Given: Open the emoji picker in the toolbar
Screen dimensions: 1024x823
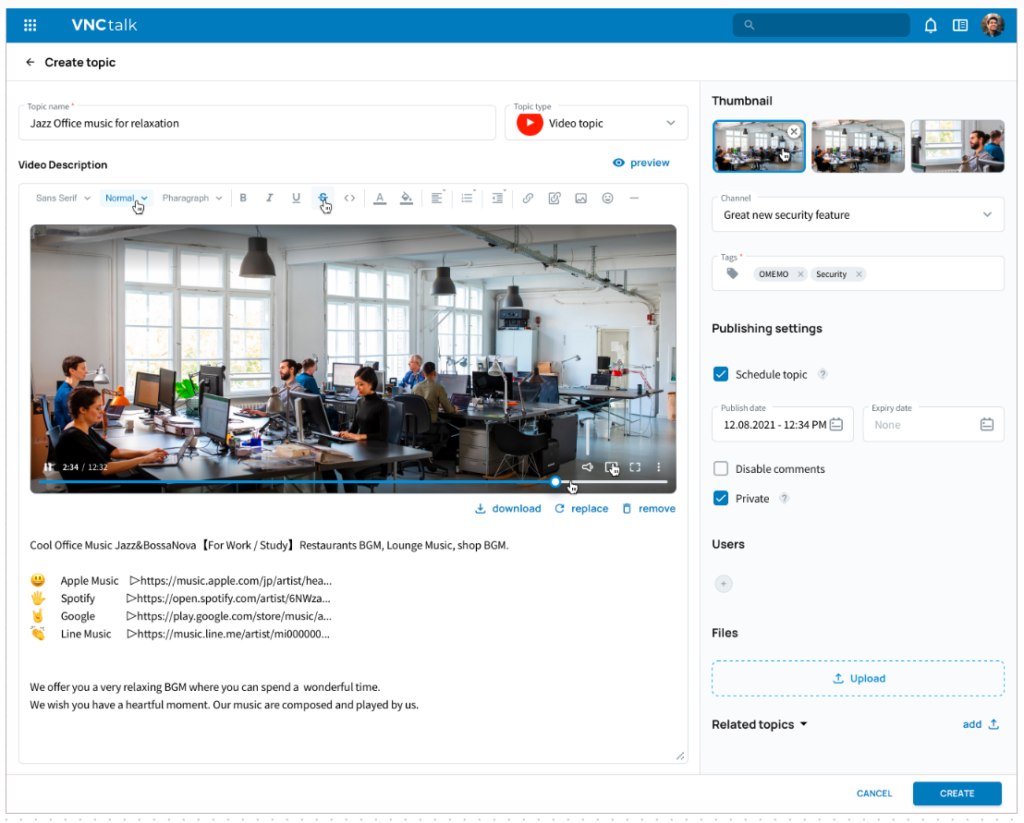Looking at the screenshot, I should click(x=607, y=198).
